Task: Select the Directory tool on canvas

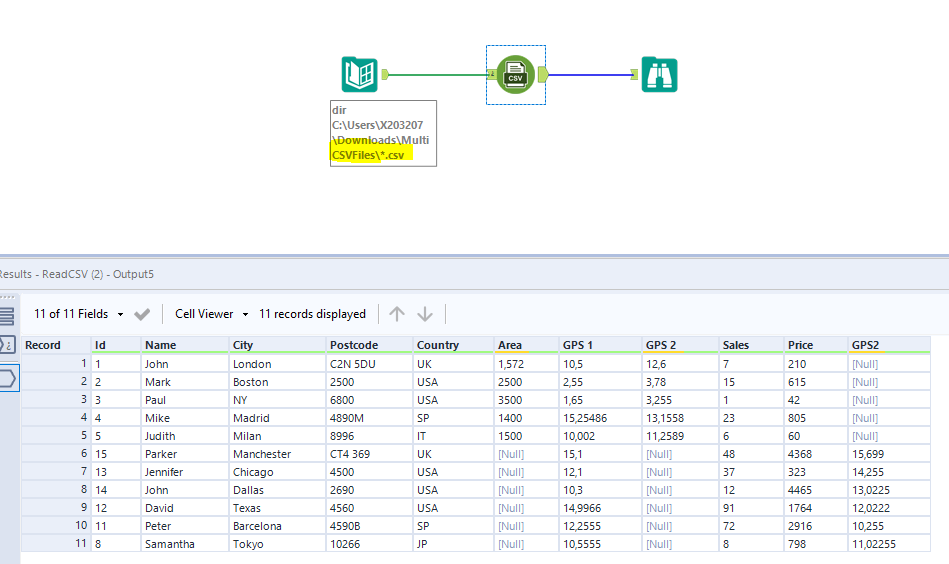Action: (x=358, y=75)
